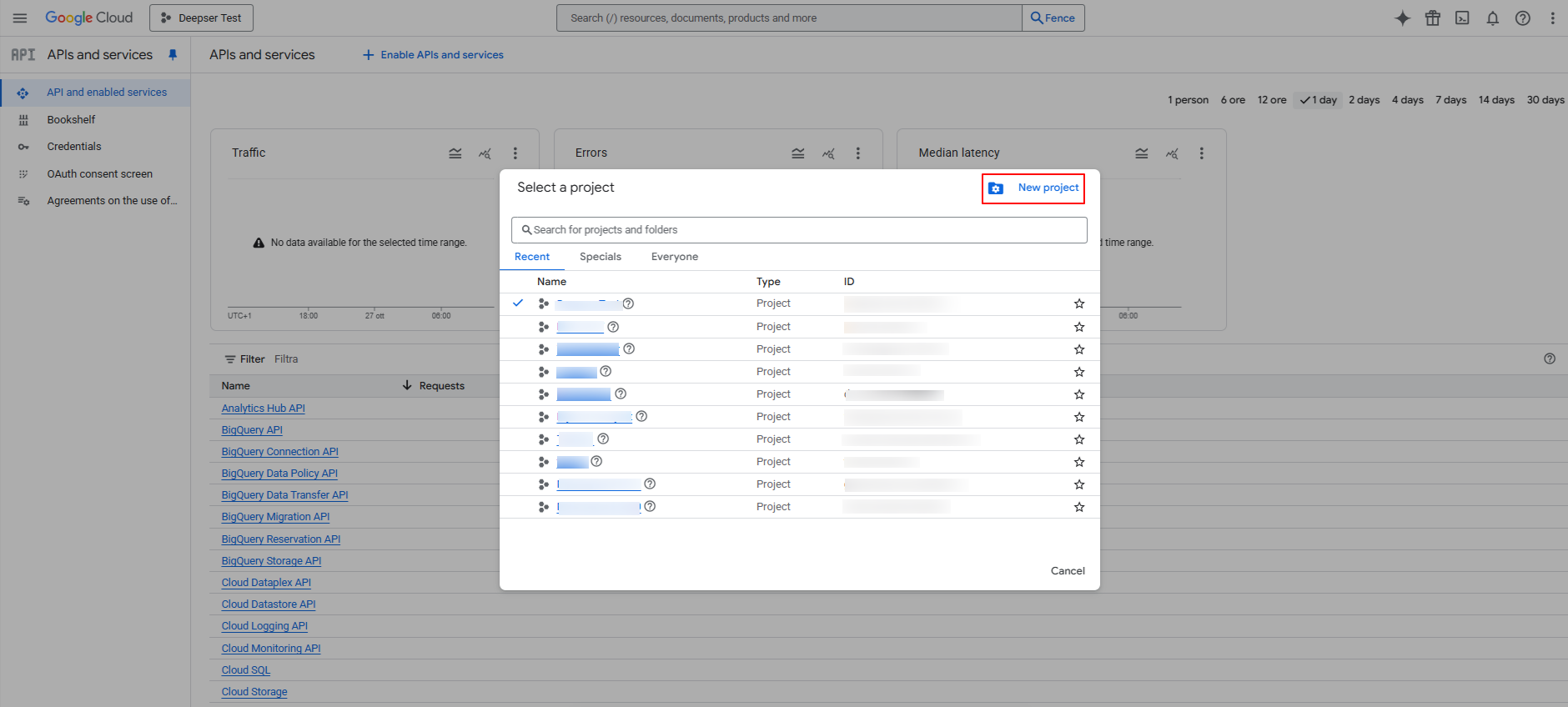Open the Errors chart more options menu

pyautogui.click(x=858, y=153)
